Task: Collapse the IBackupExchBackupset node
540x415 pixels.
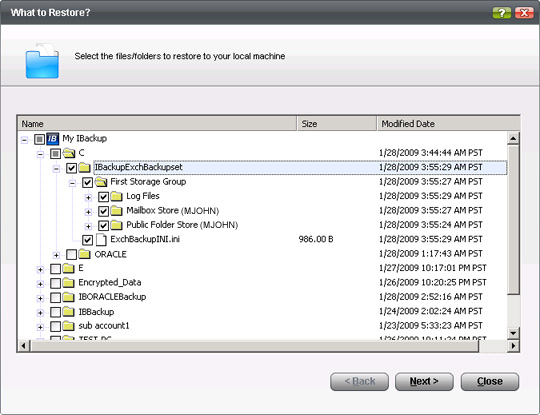Action: pyautogui.click(x=56, y=169)
